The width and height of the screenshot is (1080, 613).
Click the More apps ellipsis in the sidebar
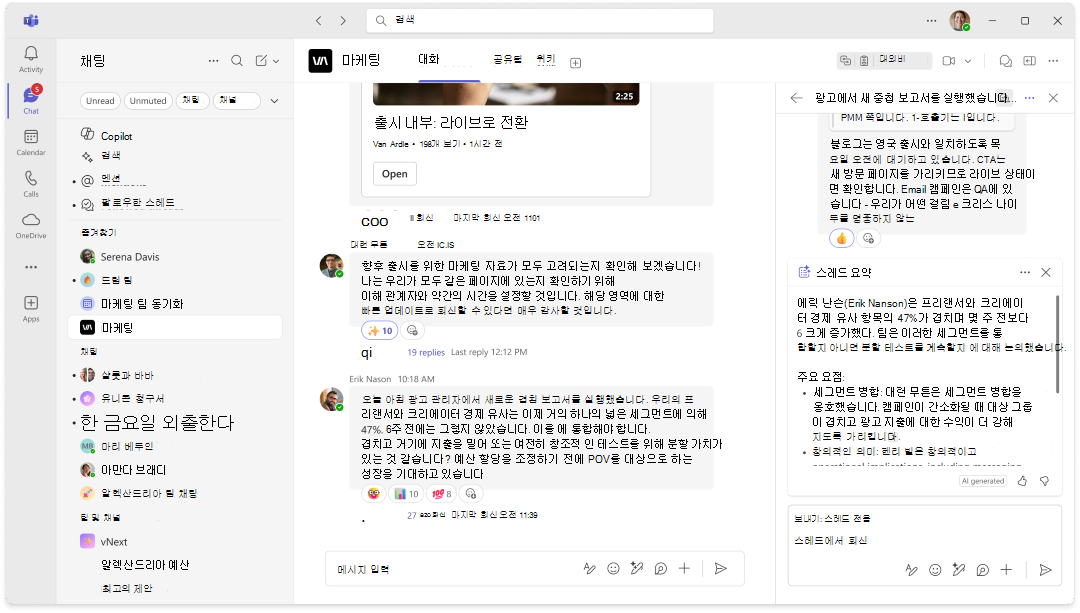[x=31, y=267]
